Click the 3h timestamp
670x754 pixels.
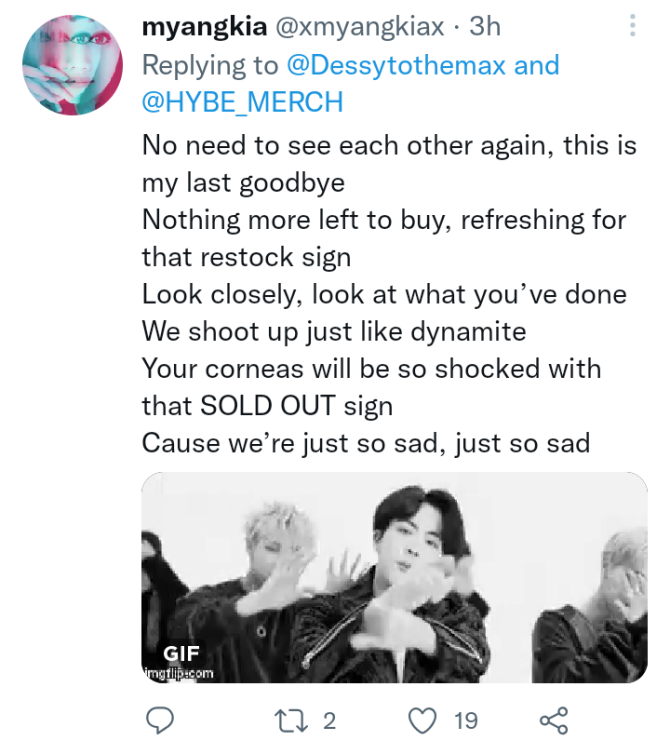tap(485, 26)
